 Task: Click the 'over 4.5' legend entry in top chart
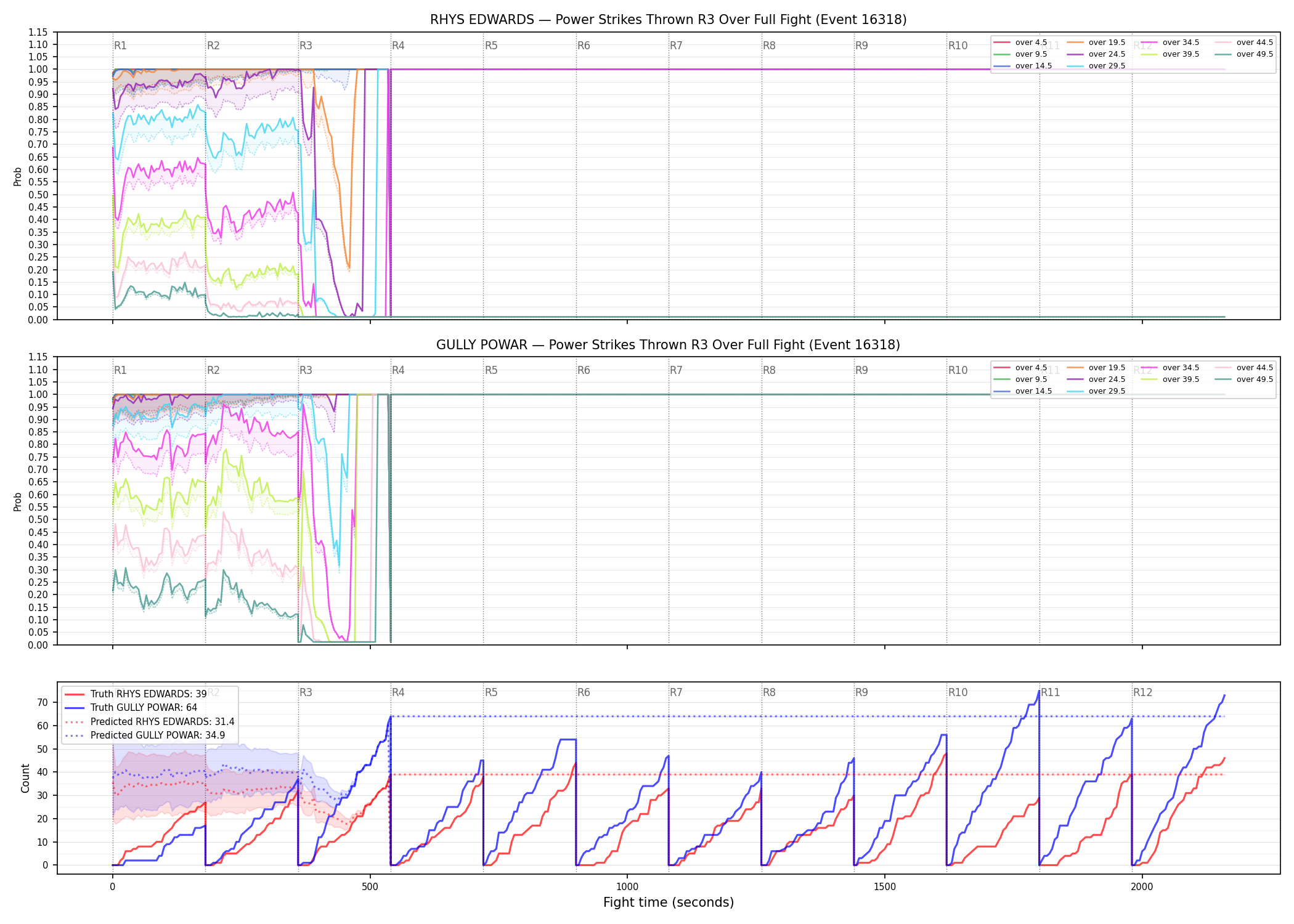tap(1020, 43)
